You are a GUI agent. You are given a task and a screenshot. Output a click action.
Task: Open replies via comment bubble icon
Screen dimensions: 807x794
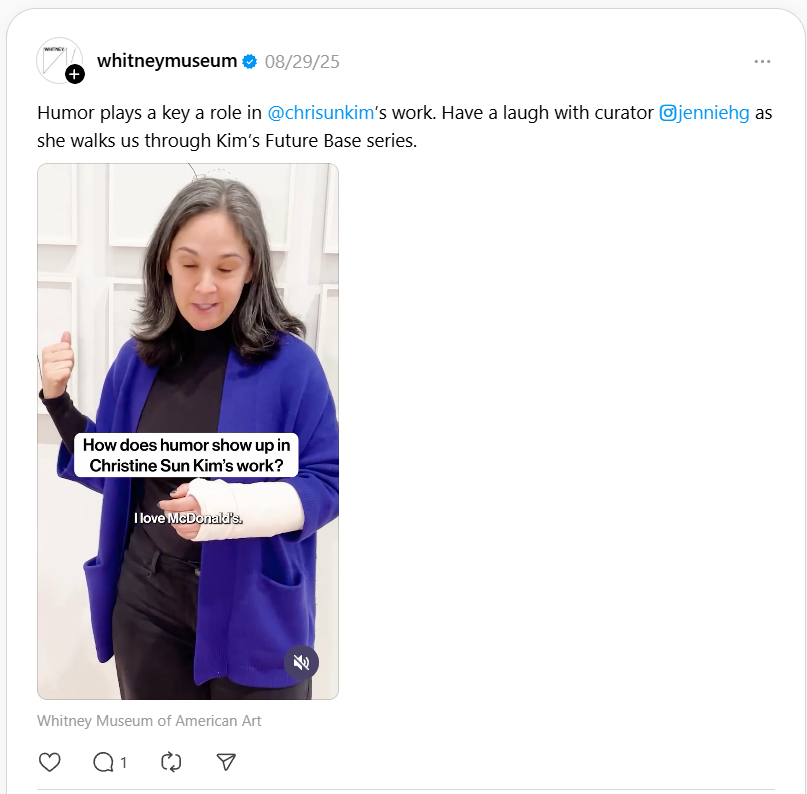[103, 762]
